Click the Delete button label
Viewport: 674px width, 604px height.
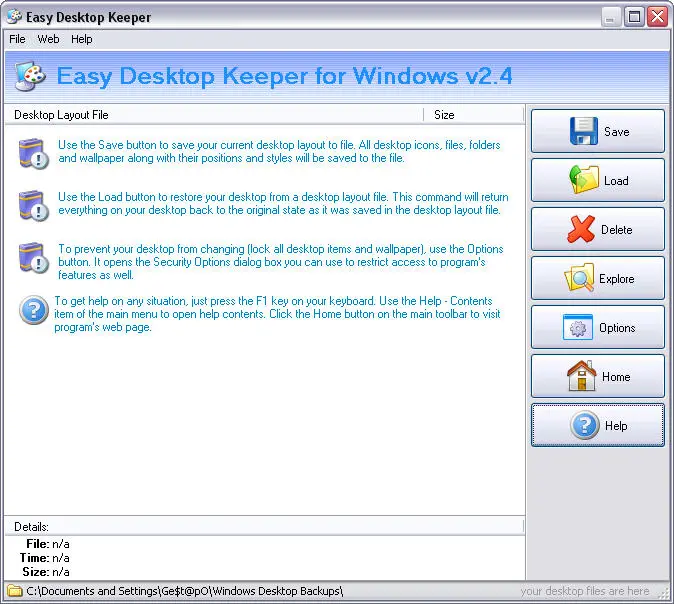[x=616, y=230]
